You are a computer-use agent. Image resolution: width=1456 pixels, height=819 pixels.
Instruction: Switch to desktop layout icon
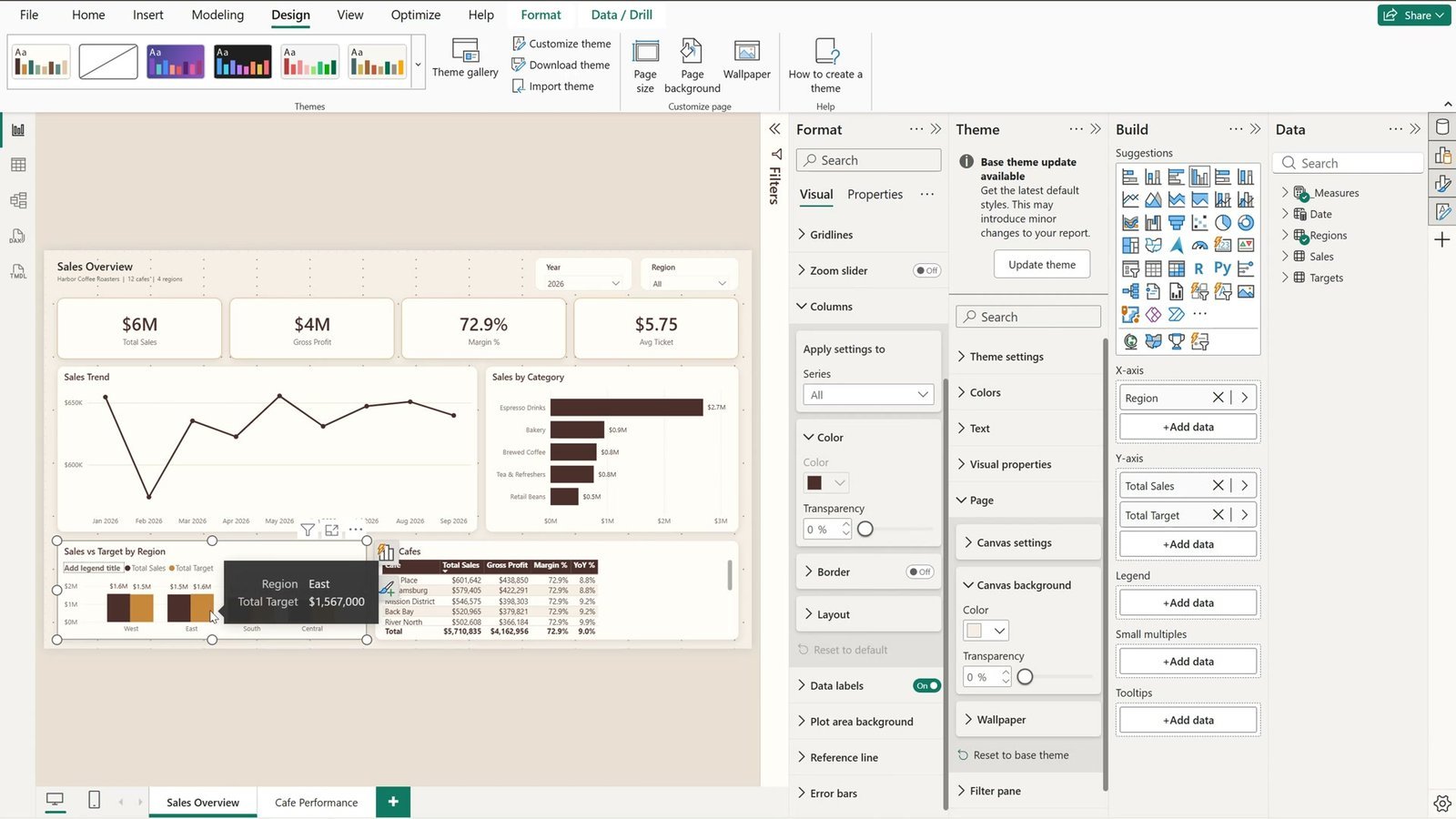click(55, 801)
